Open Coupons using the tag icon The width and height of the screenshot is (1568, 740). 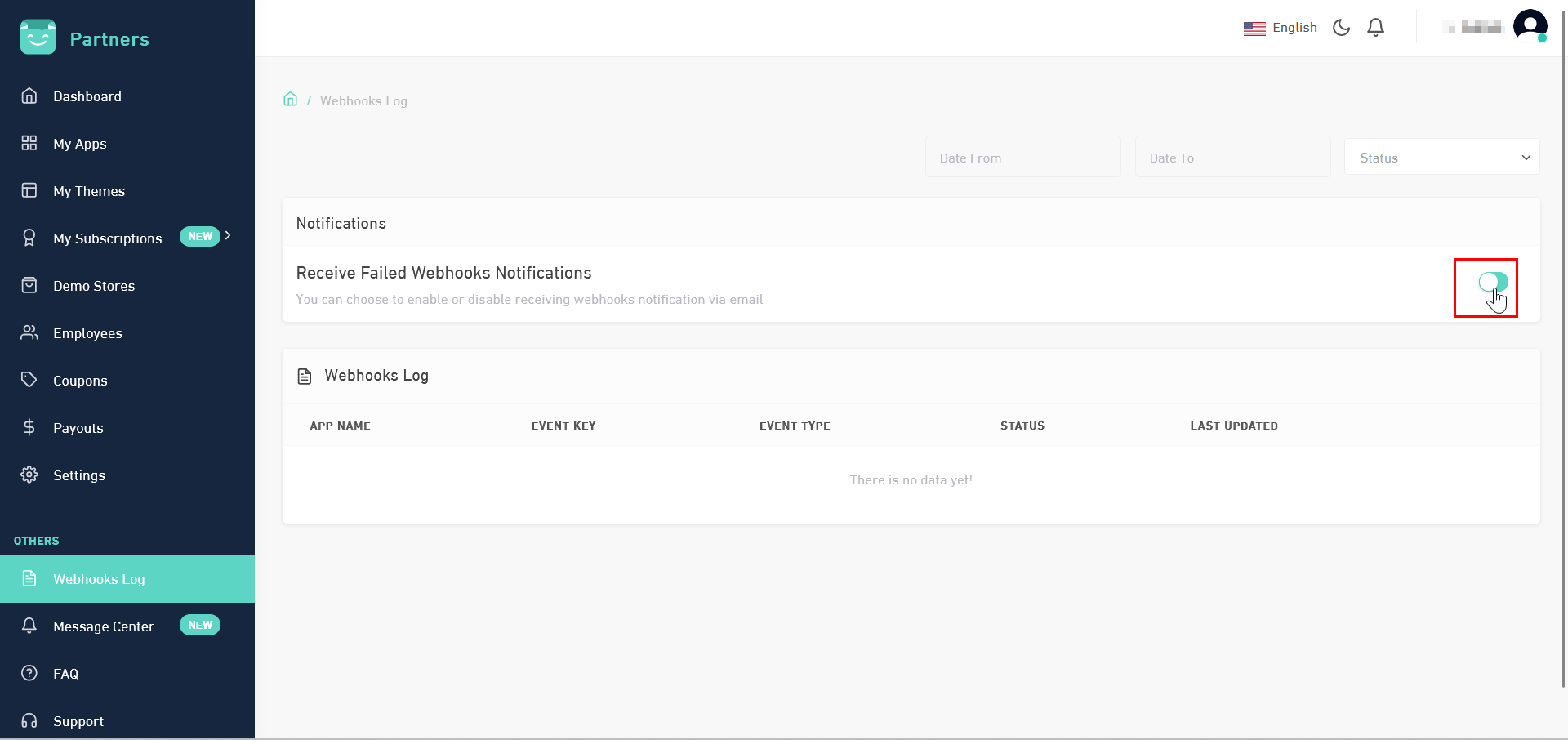pyautogui.click(x=29, y=380)
